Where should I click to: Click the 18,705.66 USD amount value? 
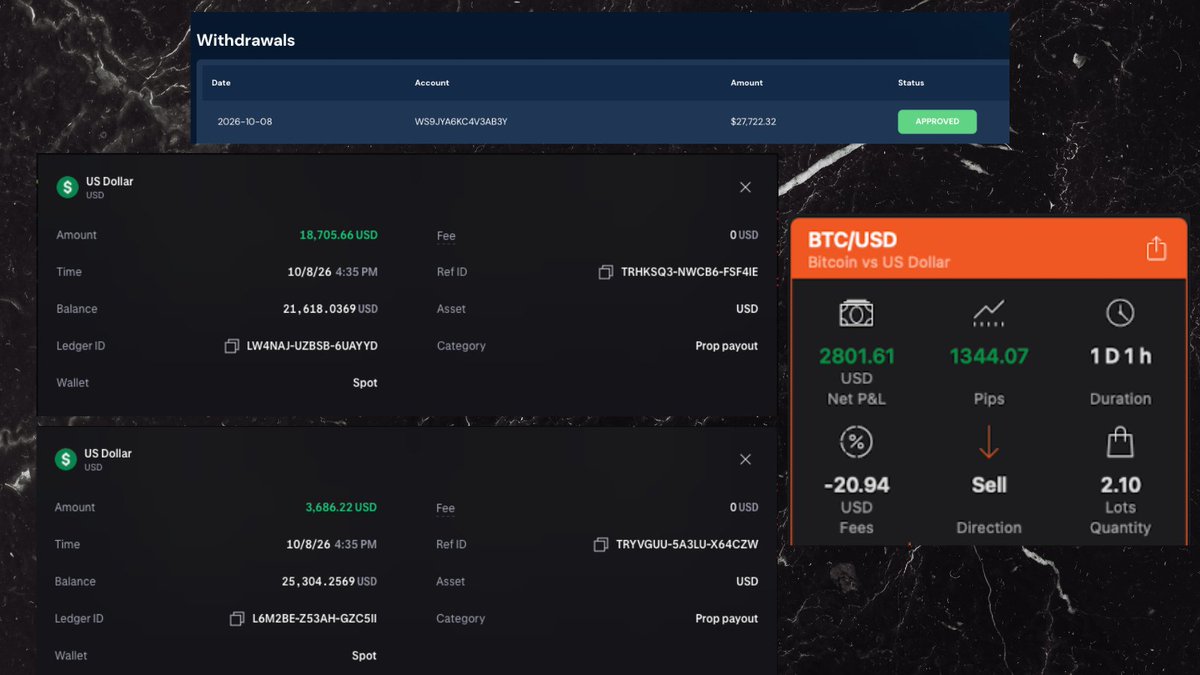[338, 235]
